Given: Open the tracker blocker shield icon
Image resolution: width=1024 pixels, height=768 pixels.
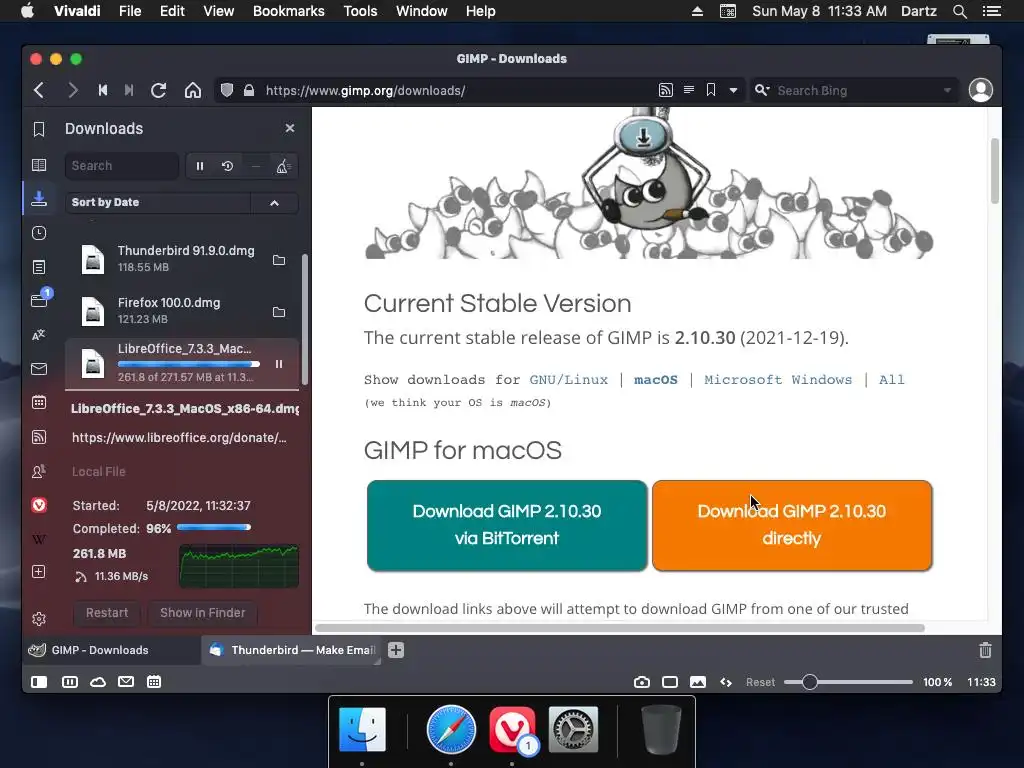Looking at the screenshot, I should coord(227,90).
